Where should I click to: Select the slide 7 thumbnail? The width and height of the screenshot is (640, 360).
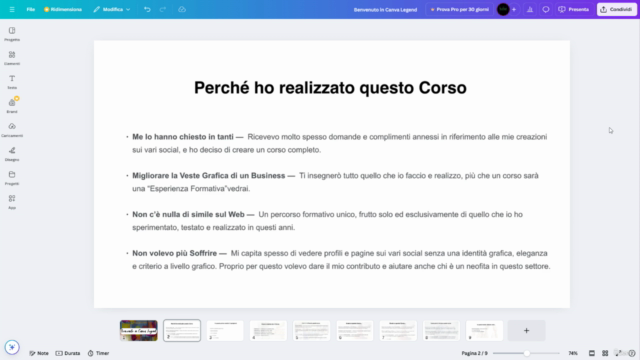398,331
